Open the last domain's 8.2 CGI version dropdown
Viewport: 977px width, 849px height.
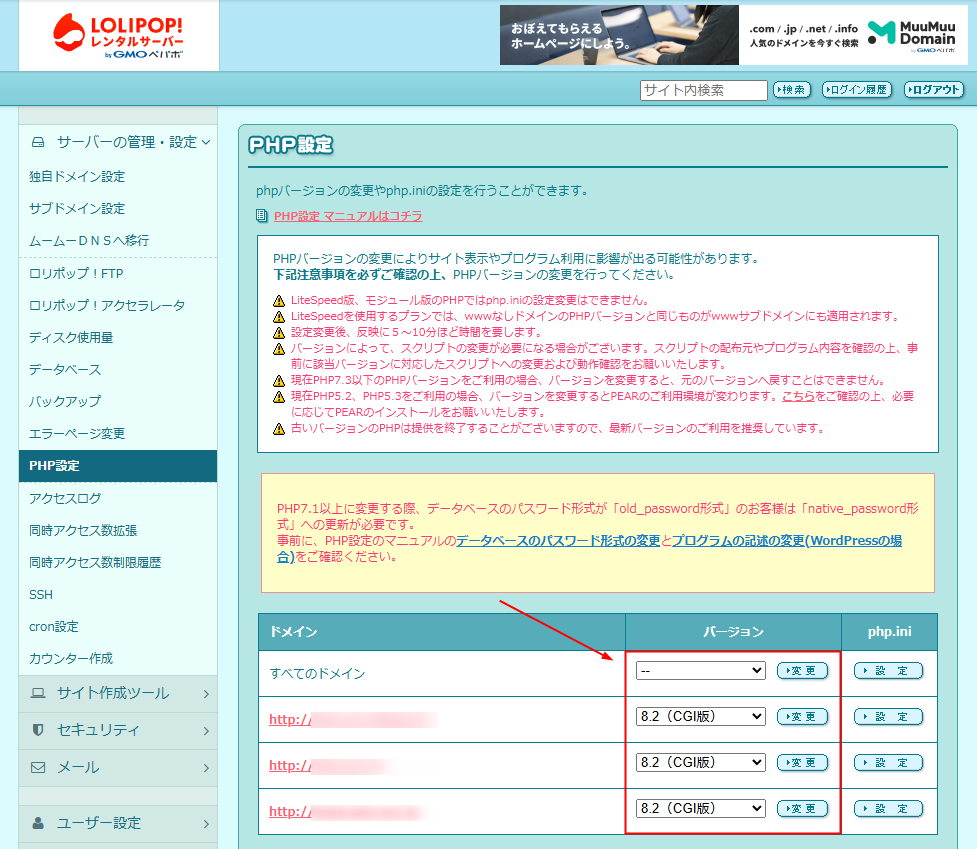pyautogui.click(x=700, y=809)
